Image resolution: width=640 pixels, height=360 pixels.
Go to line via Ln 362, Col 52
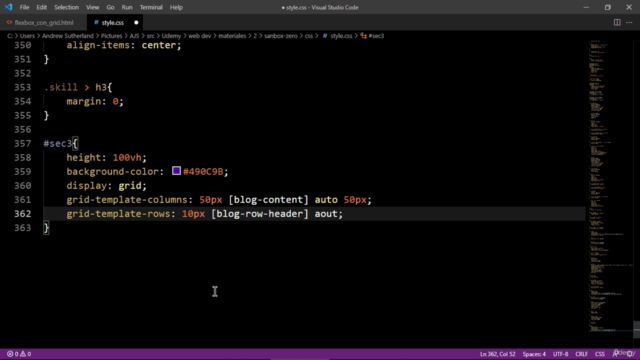tap(498, 354)
